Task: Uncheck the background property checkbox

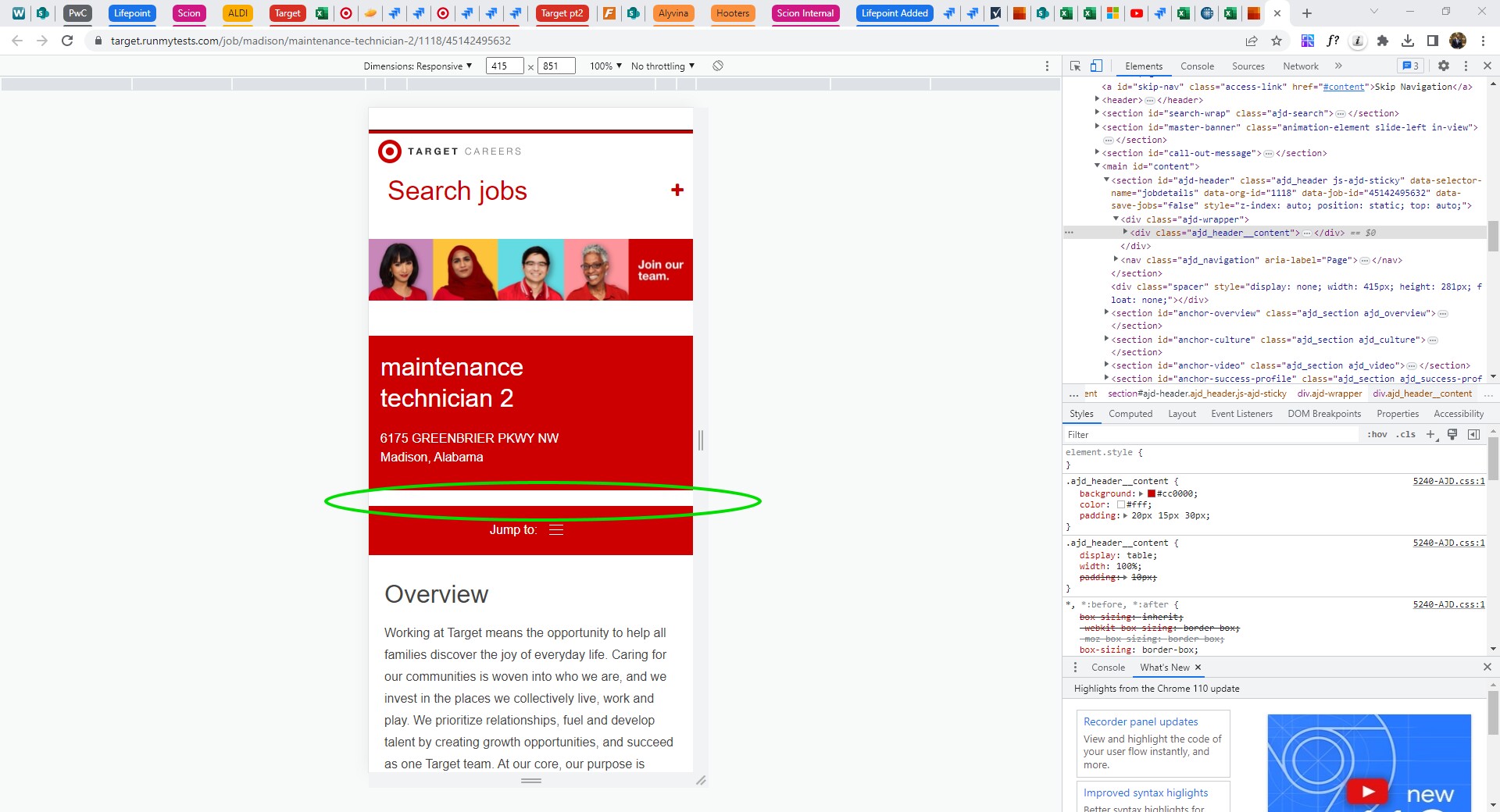Action: [1073, 493]
